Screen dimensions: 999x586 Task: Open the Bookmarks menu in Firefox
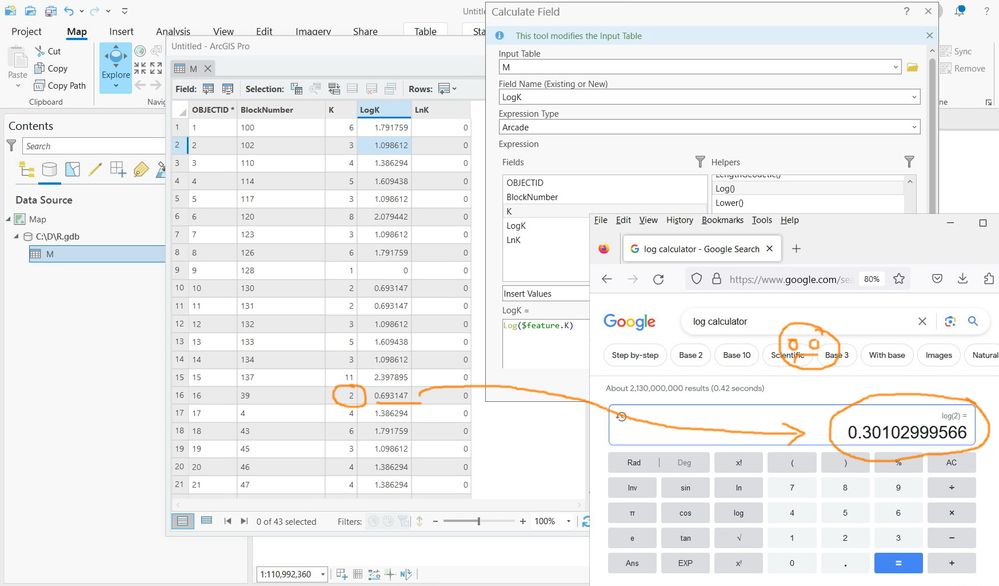722,220
